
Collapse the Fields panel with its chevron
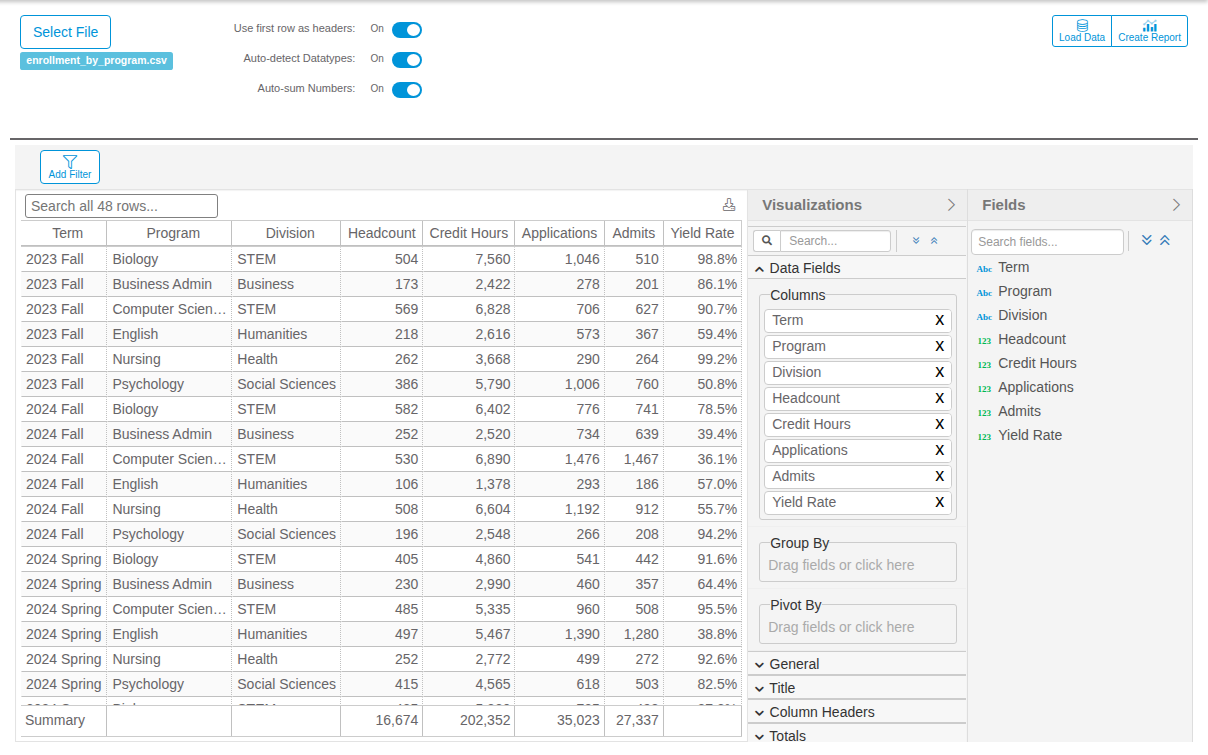(x=1176, y=205)
